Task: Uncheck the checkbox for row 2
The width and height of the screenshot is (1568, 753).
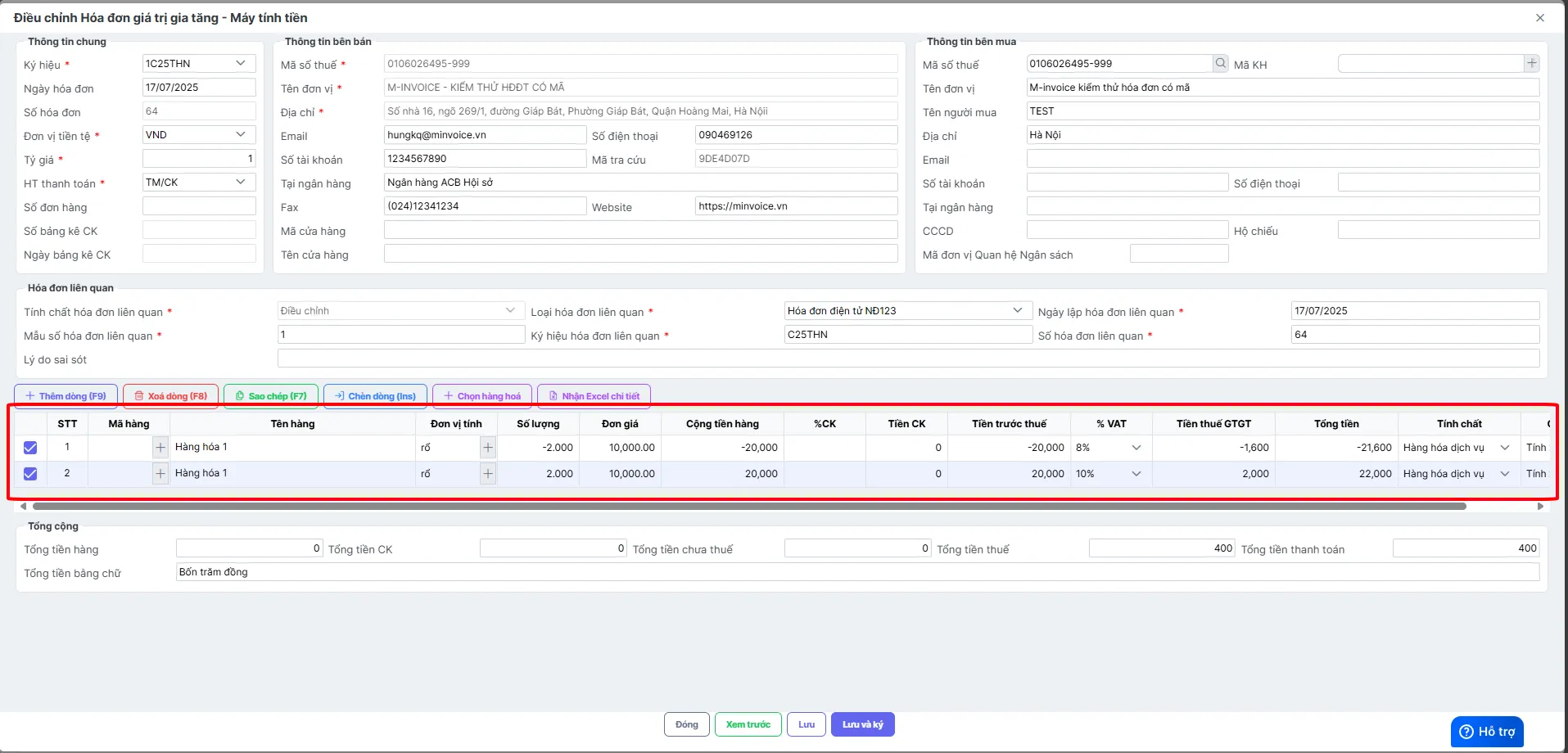Action: tap(30, 474)
